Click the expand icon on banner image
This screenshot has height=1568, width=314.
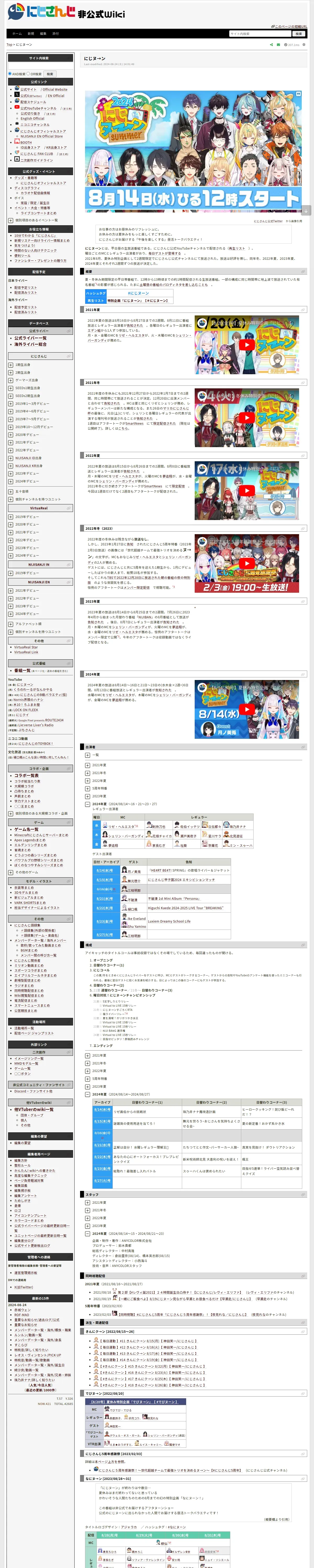[298, 94]
